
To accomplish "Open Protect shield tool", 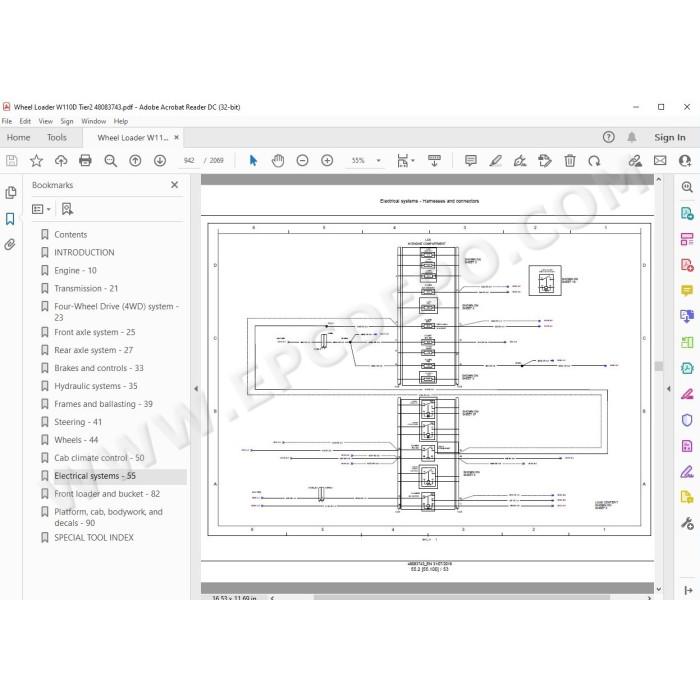I will point(687,420).
